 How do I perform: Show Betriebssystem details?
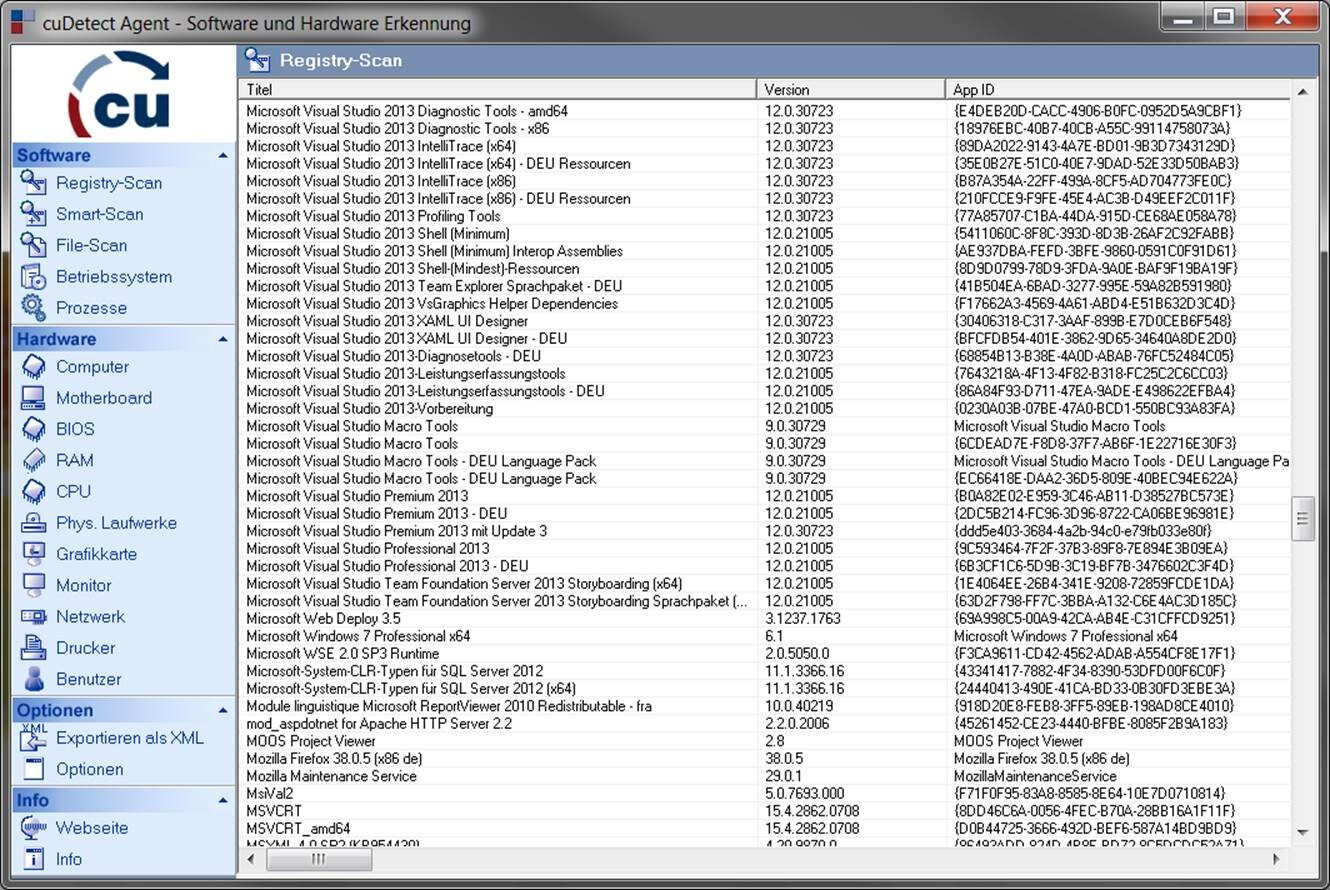114,277
